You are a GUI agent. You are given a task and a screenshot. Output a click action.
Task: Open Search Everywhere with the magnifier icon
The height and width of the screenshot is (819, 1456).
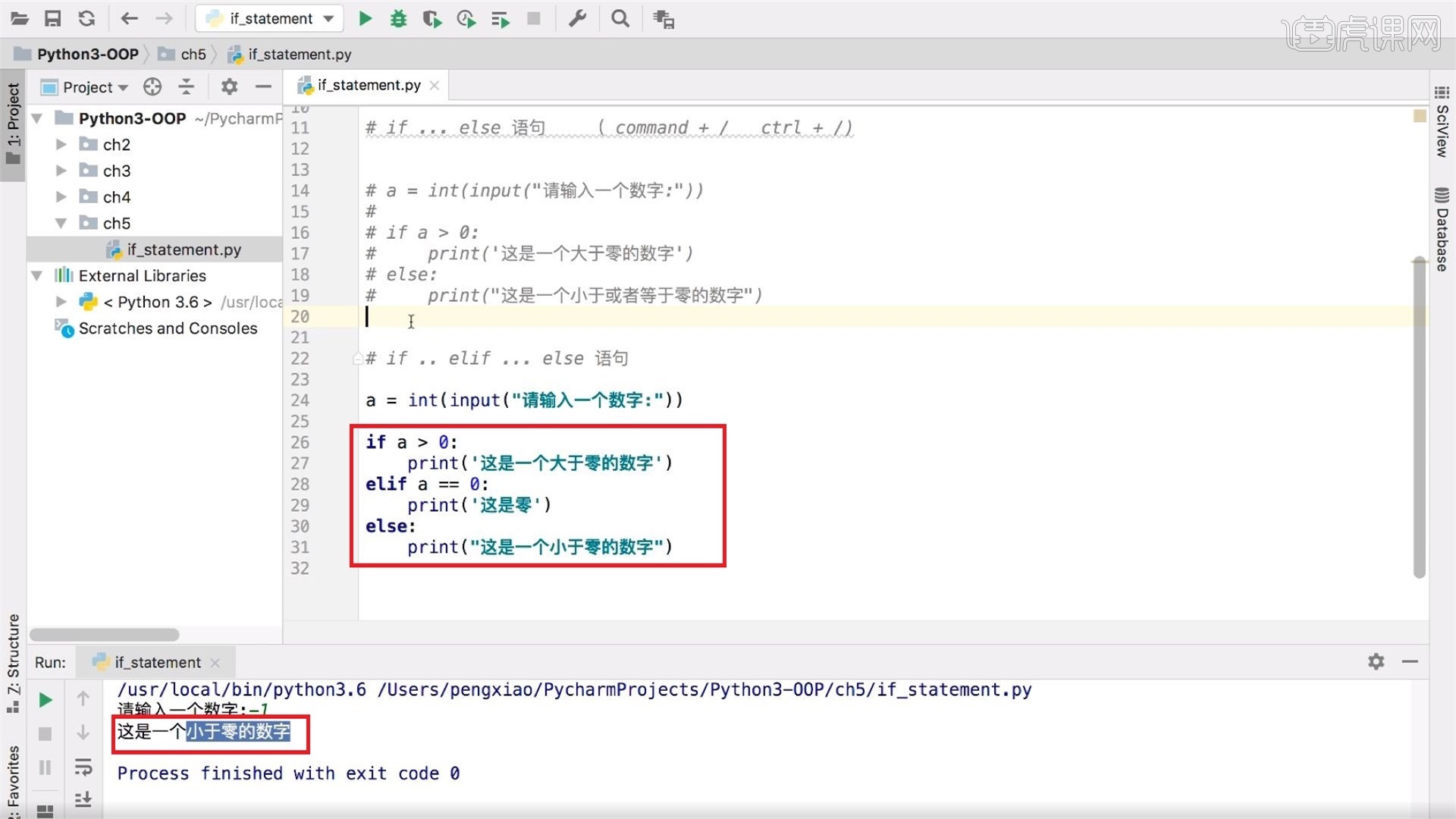click(620, 18)
